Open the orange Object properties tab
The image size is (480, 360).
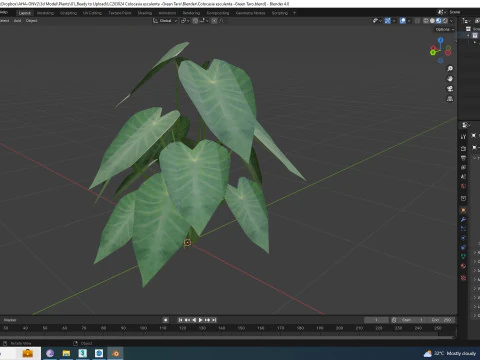click(463, 210)
